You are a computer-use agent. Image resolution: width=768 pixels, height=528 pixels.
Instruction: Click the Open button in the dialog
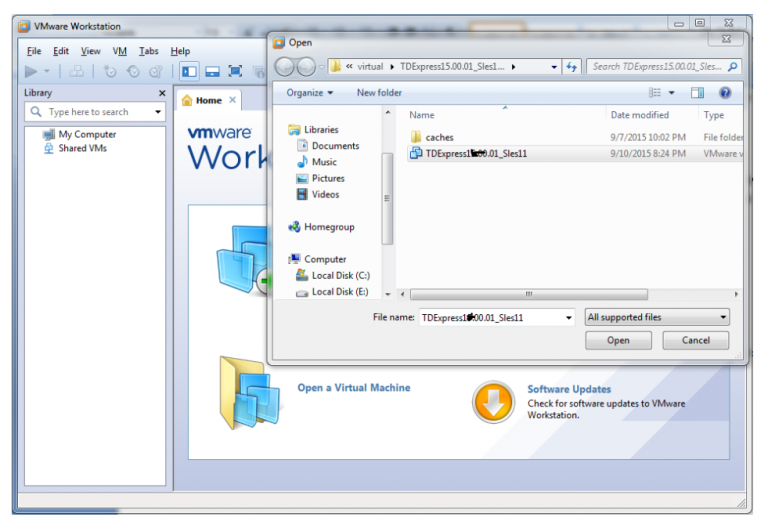pyautogui.click(x=618, y=340)
